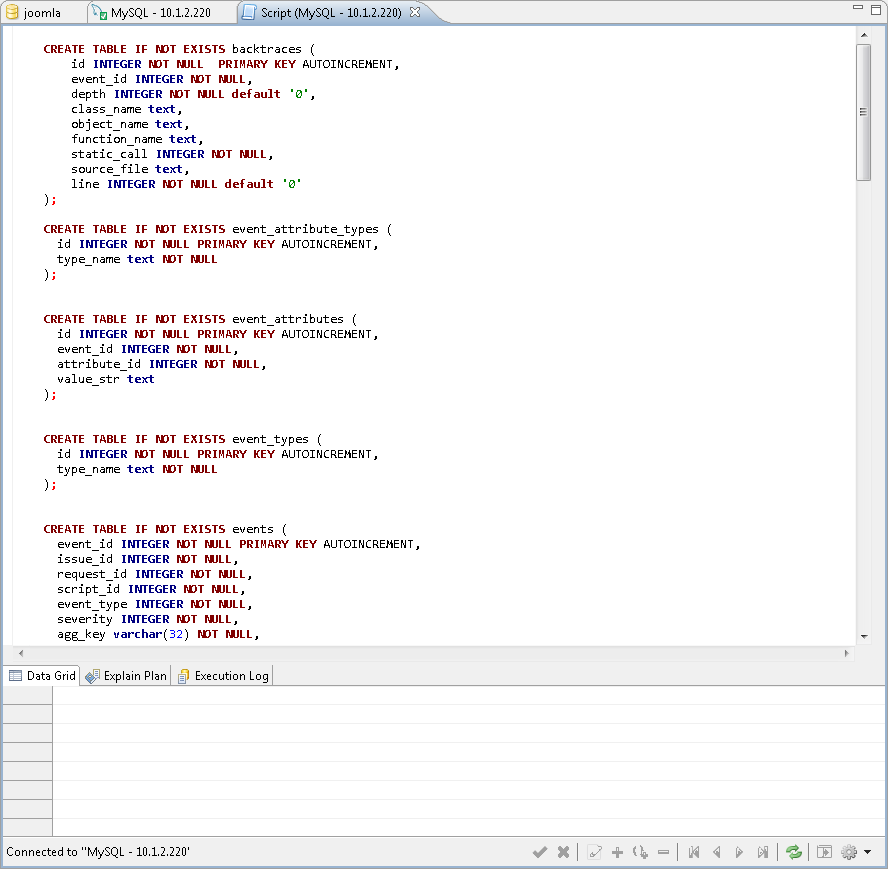Viewport: 888px width, 869px height.
Task: Open the settings gear dropdown arrow
Action: point(866,851)
